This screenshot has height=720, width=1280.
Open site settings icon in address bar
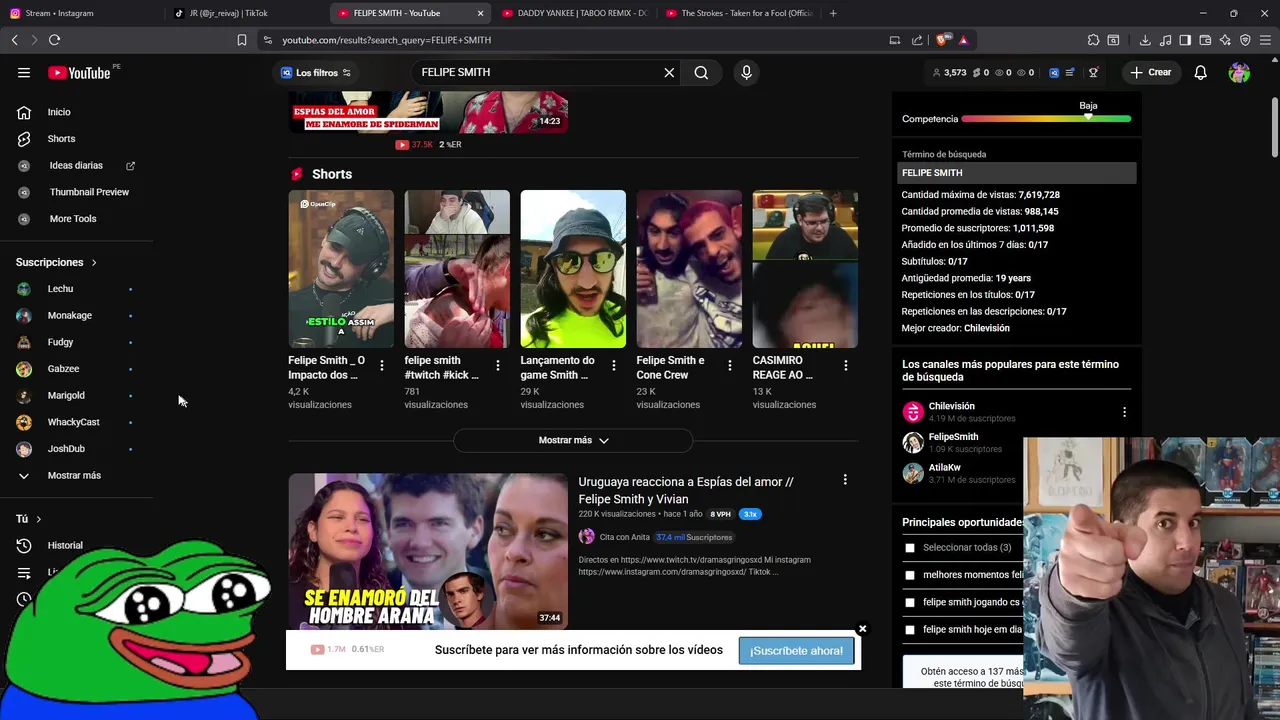[x=267, y=40]
